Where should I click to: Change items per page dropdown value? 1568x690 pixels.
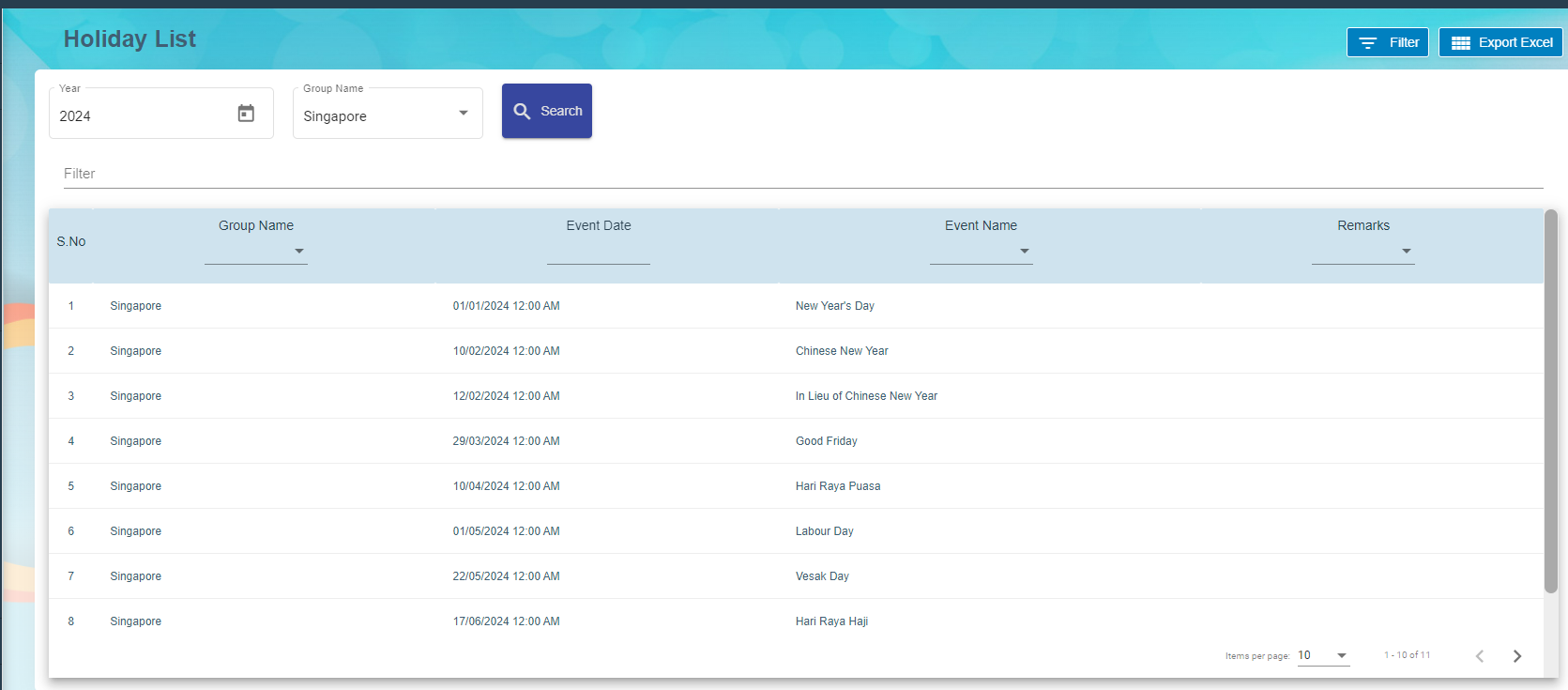1323,655
